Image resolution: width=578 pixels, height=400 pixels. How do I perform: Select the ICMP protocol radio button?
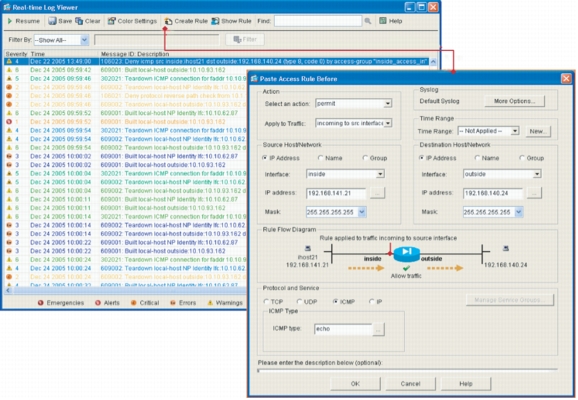click(335, 302)
